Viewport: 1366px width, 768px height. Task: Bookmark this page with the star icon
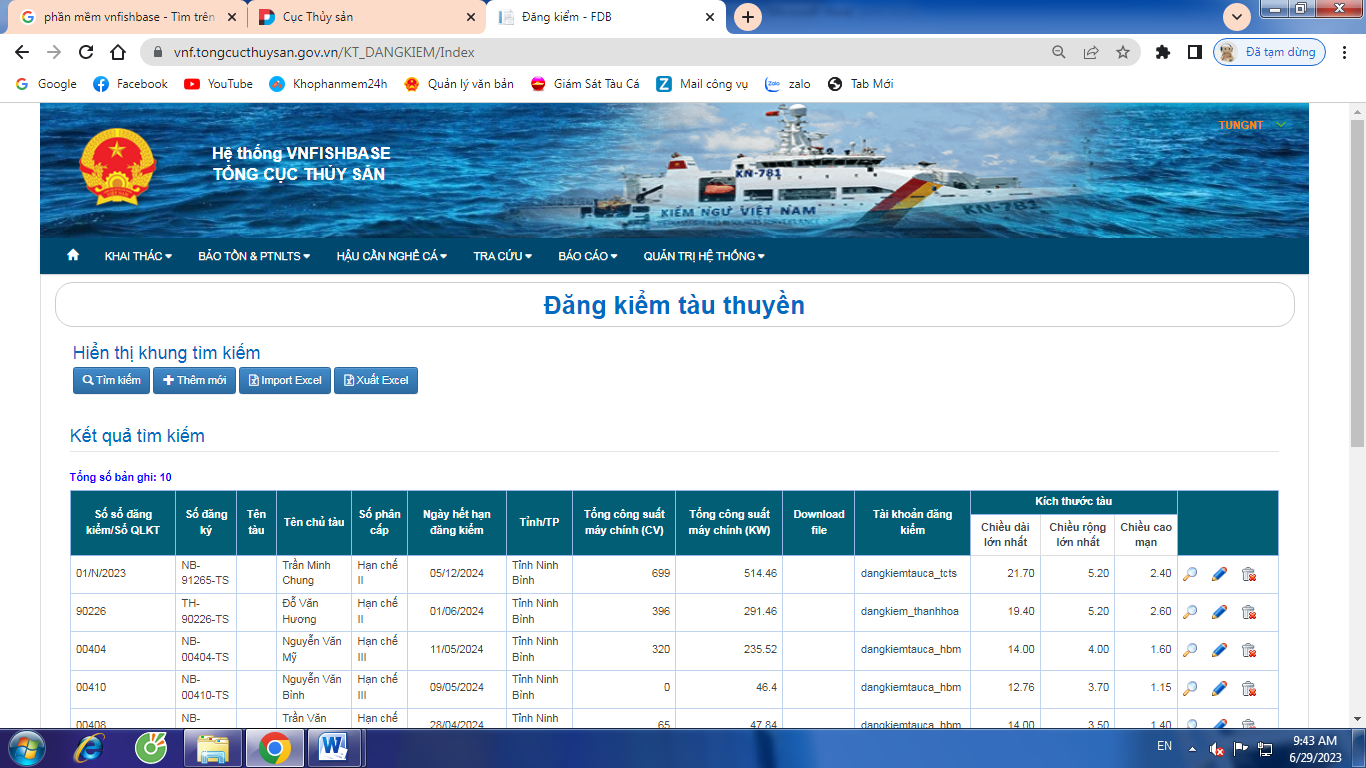coord(1123,52)
